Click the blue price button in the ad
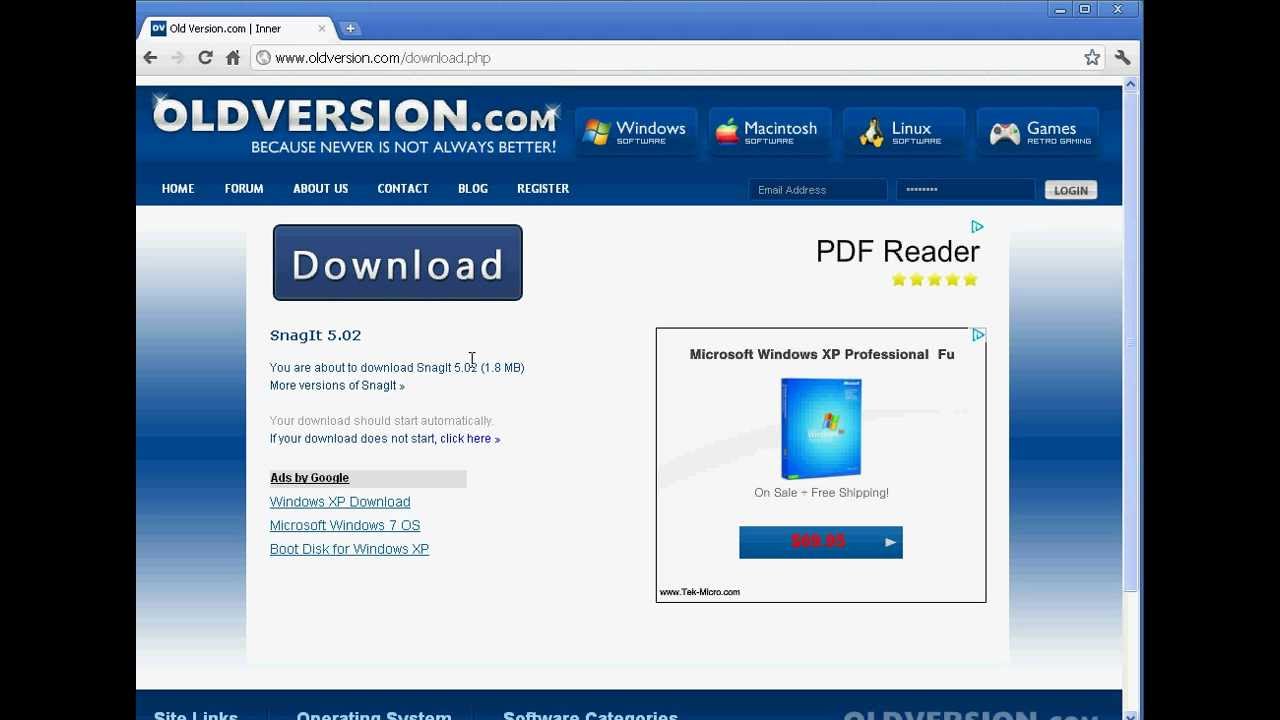1280x720 pixels. [x=821, y=542]
